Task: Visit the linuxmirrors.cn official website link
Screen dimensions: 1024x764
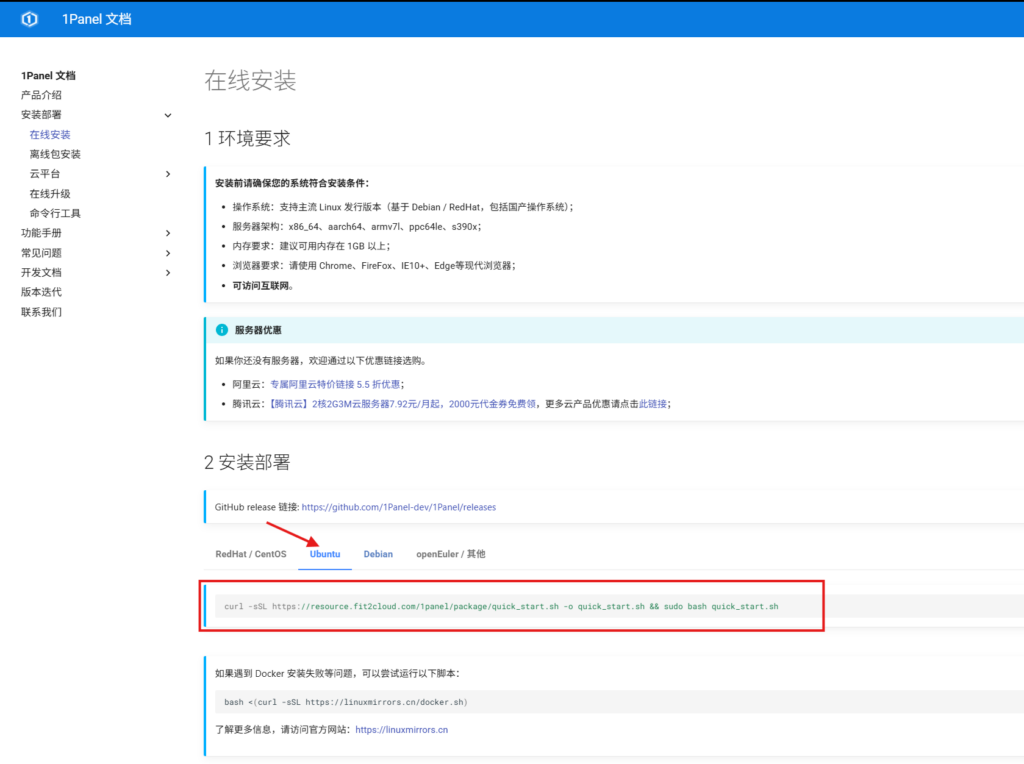Action: 401,730
